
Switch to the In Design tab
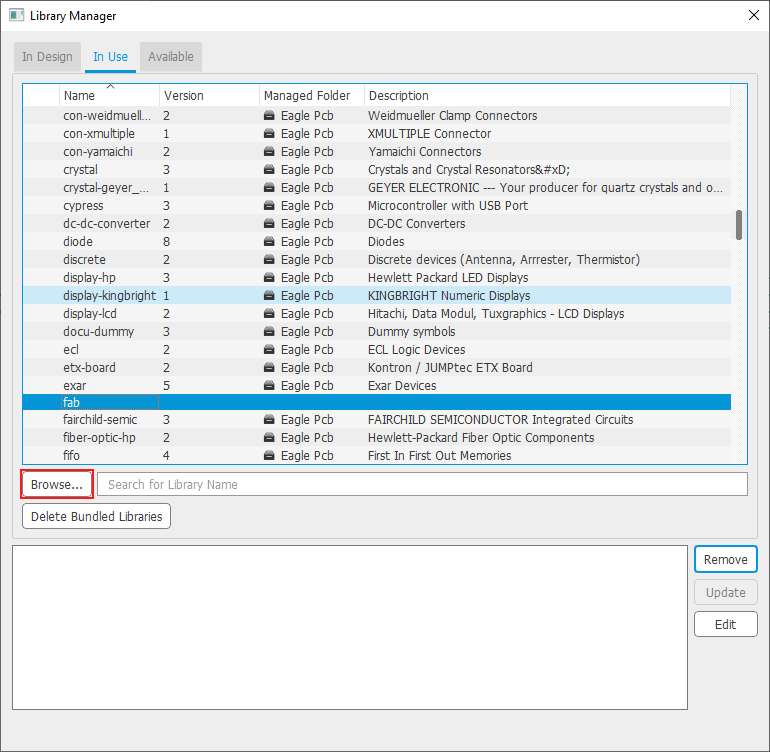(x=47, y=57)
